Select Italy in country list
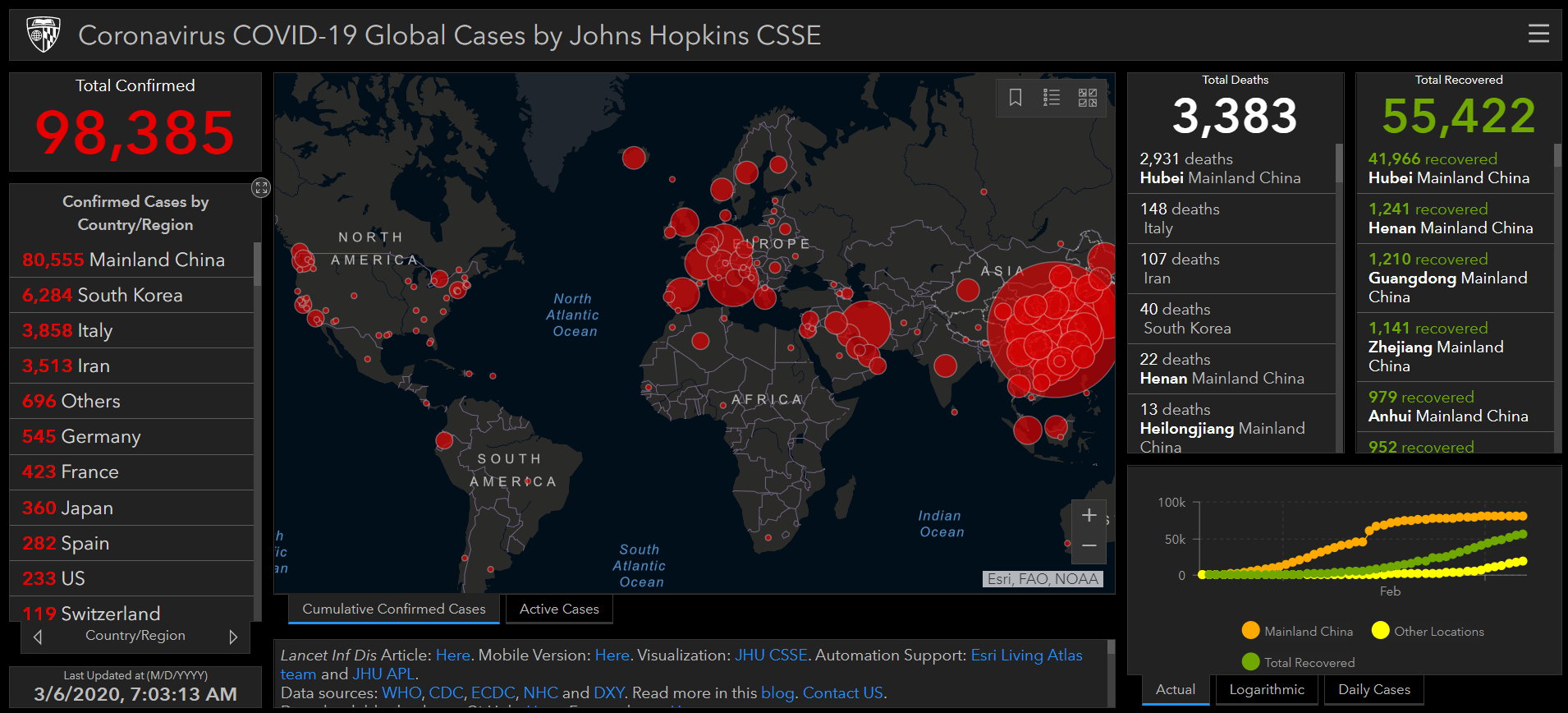 click(131, 330)
